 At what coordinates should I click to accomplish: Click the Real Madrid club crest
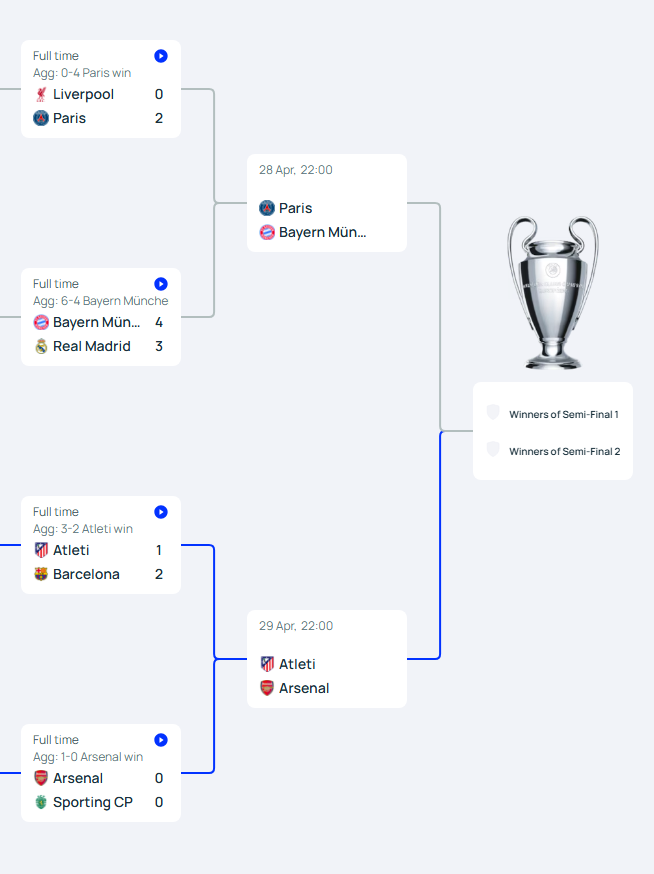coord(41,346)
